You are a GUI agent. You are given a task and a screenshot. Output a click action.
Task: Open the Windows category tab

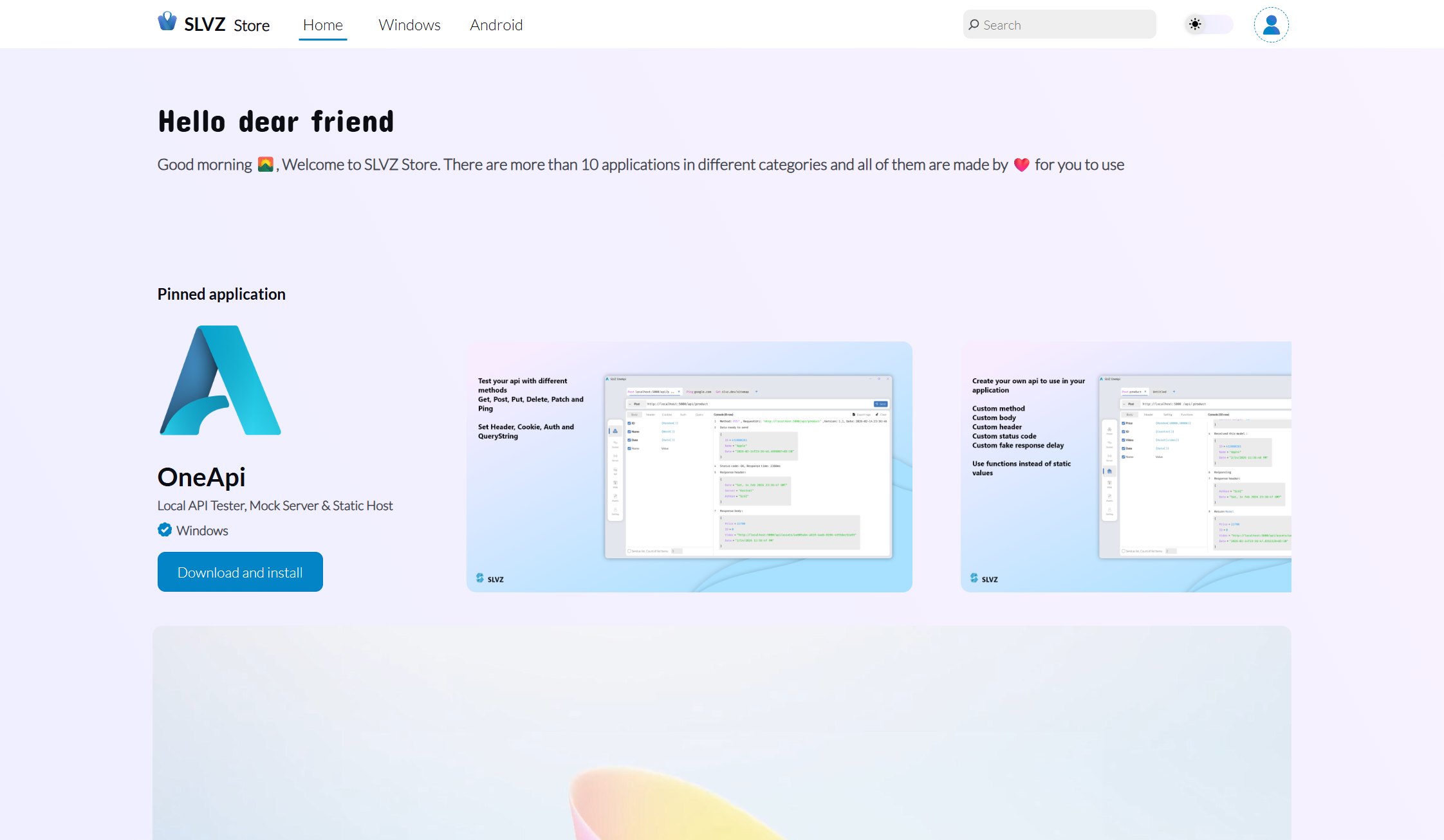click(409, 25)
